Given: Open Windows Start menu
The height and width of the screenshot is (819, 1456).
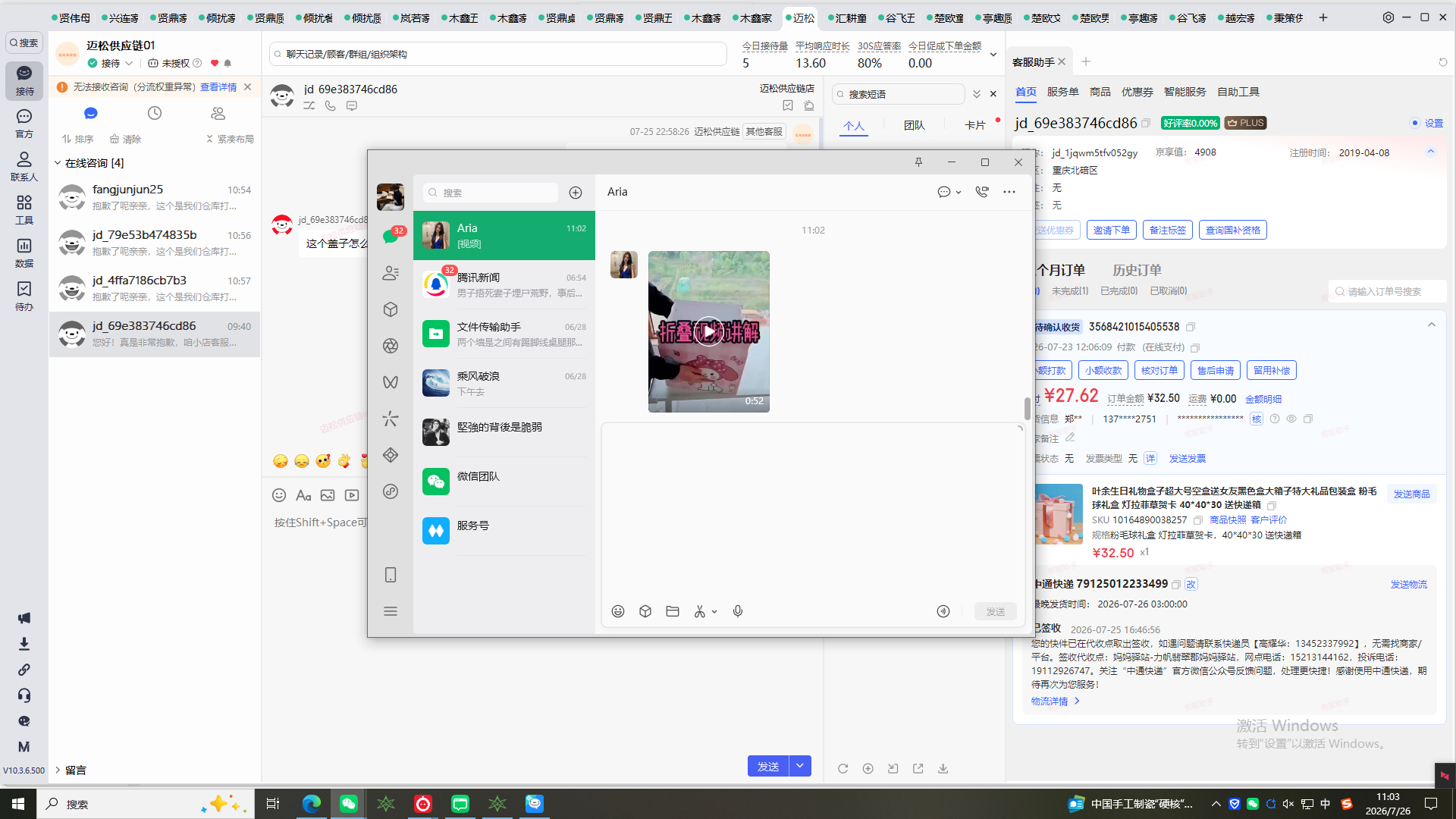Looking at the screenshot, I should click(x=18, y=804).
